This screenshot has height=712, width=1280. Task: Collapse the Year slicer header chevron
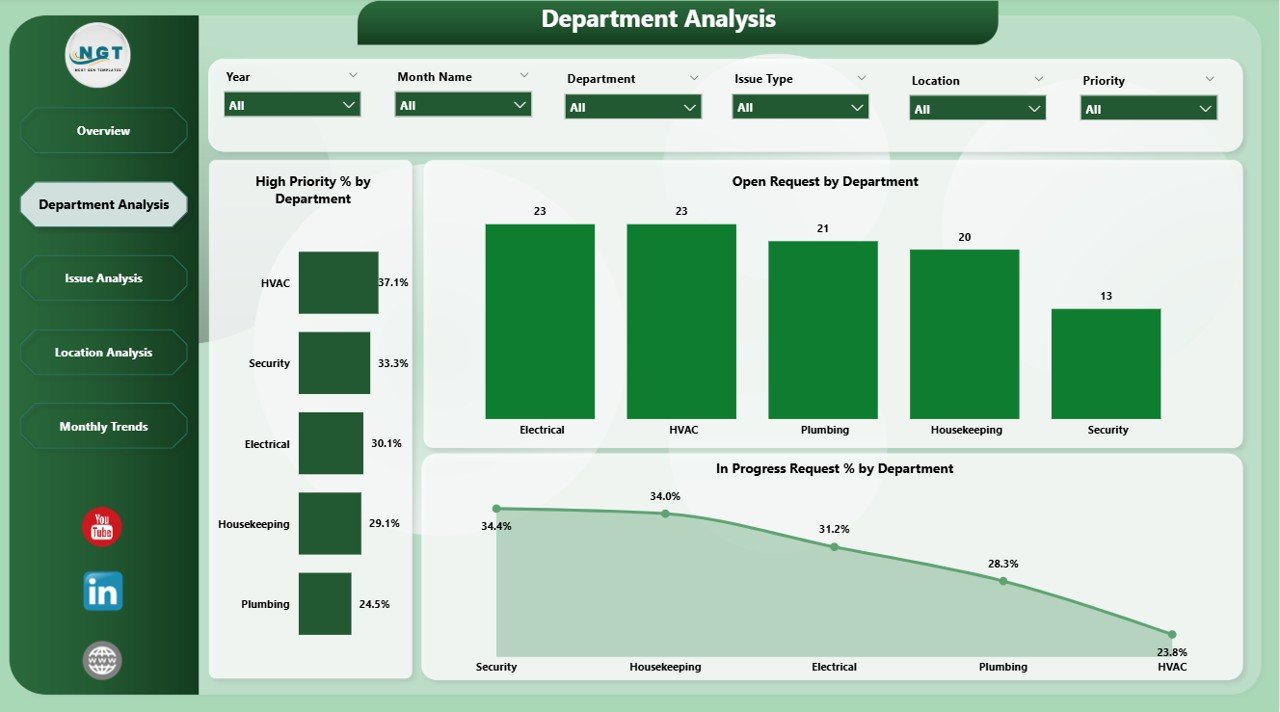(x=354, y=75)
